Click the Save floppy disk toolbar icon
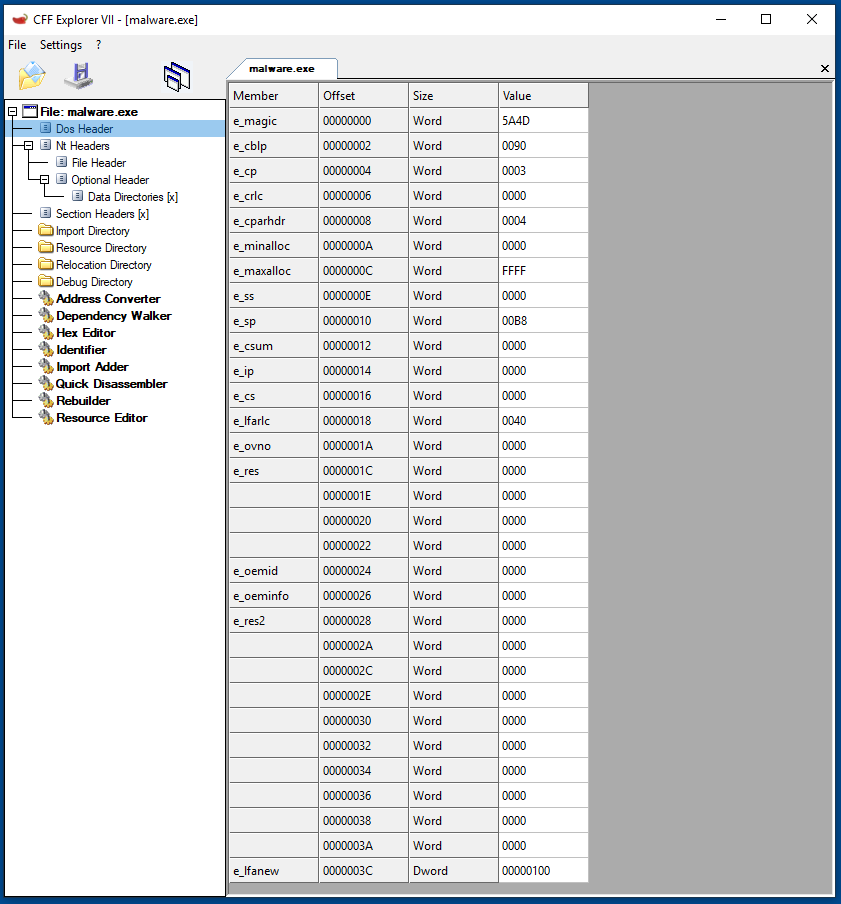Viewport: 841px width, 904px height. pyautogui.click(x=78, y=76)
